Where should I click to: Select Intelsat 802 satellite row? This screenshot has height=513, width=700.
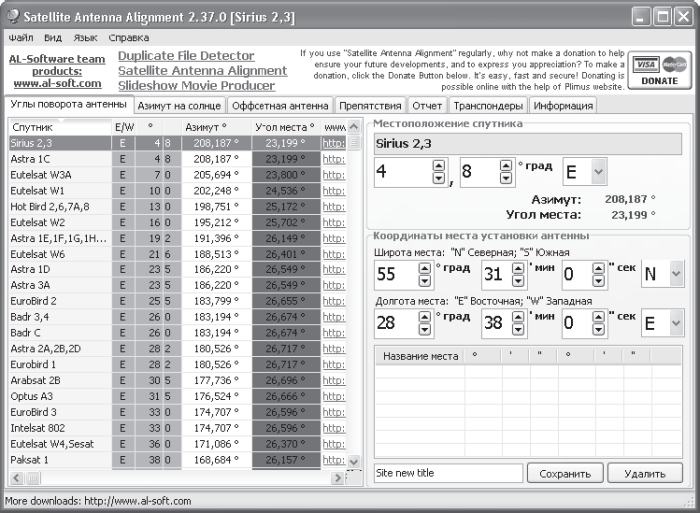click(x=177, y=428)
